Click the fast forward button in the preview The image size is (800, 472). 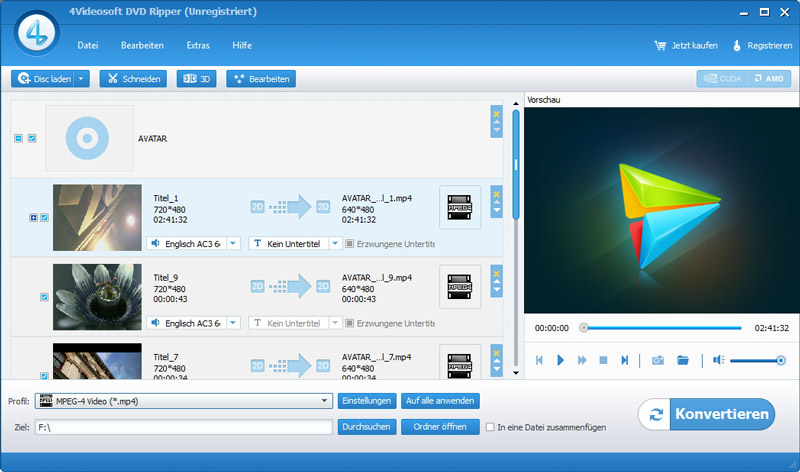(581, 360)
